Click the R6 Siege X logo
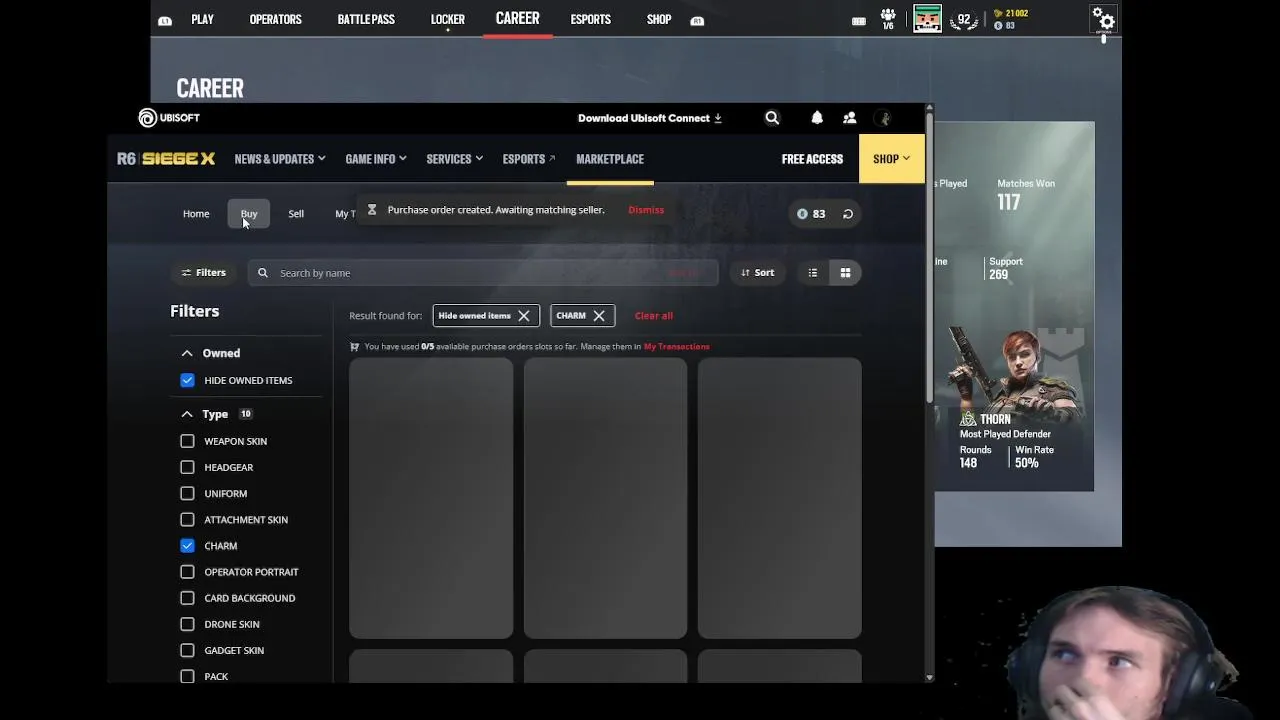The height and width of the screenshot is (720, 1280). 166,159
